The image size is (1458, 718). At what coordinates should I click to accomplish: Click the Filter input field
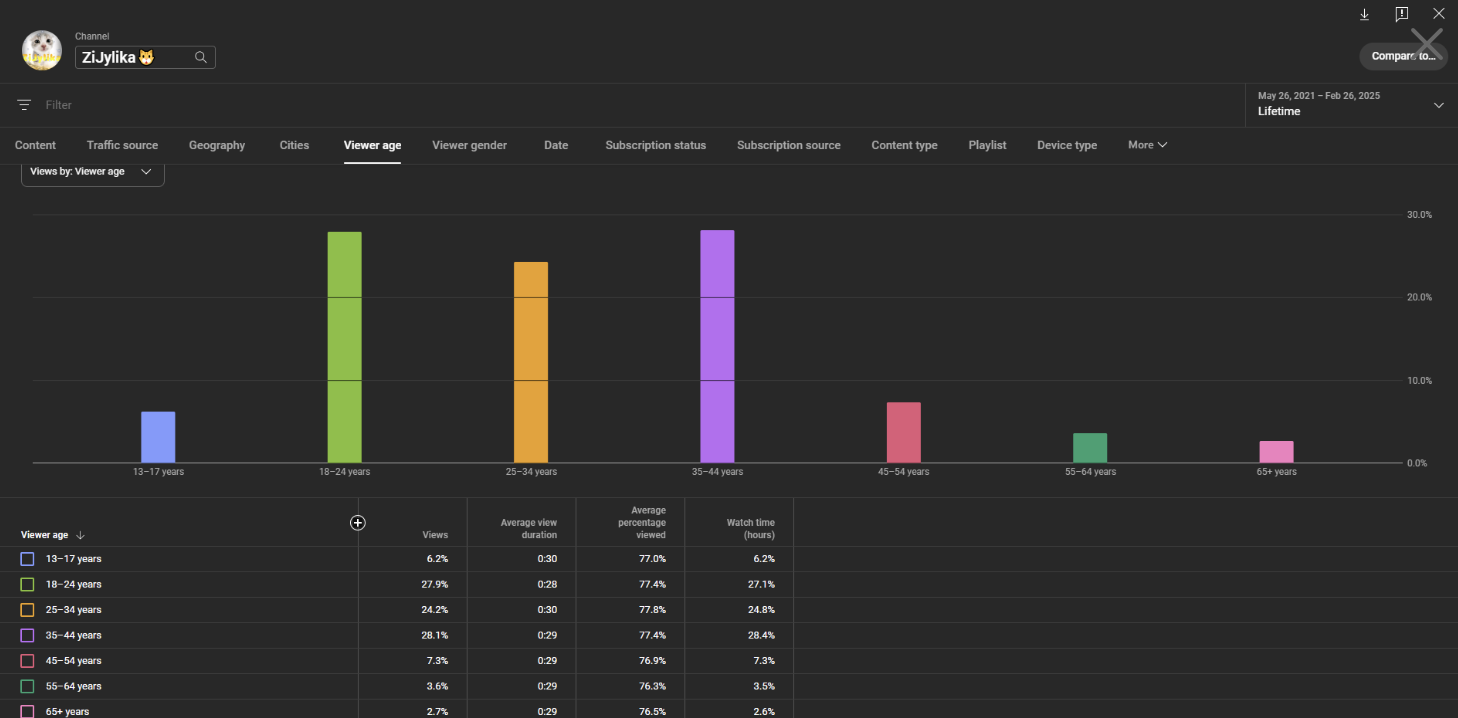click(300, 105)
